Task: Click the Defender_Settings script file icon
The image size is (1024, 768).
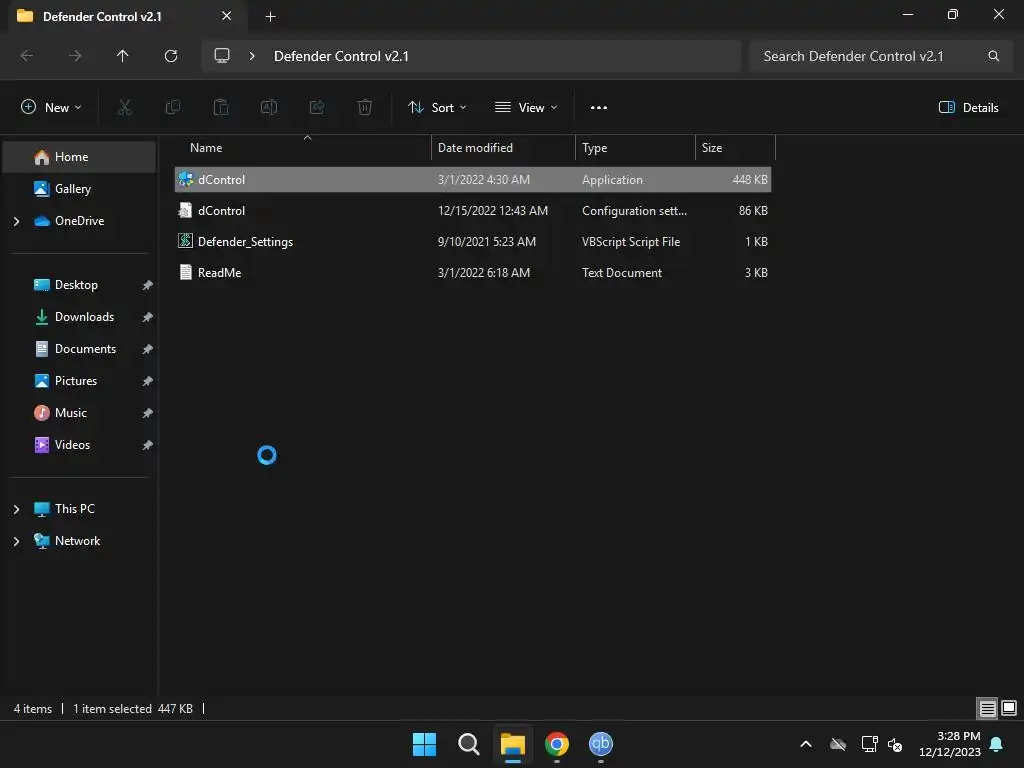Action: [185, 241]
